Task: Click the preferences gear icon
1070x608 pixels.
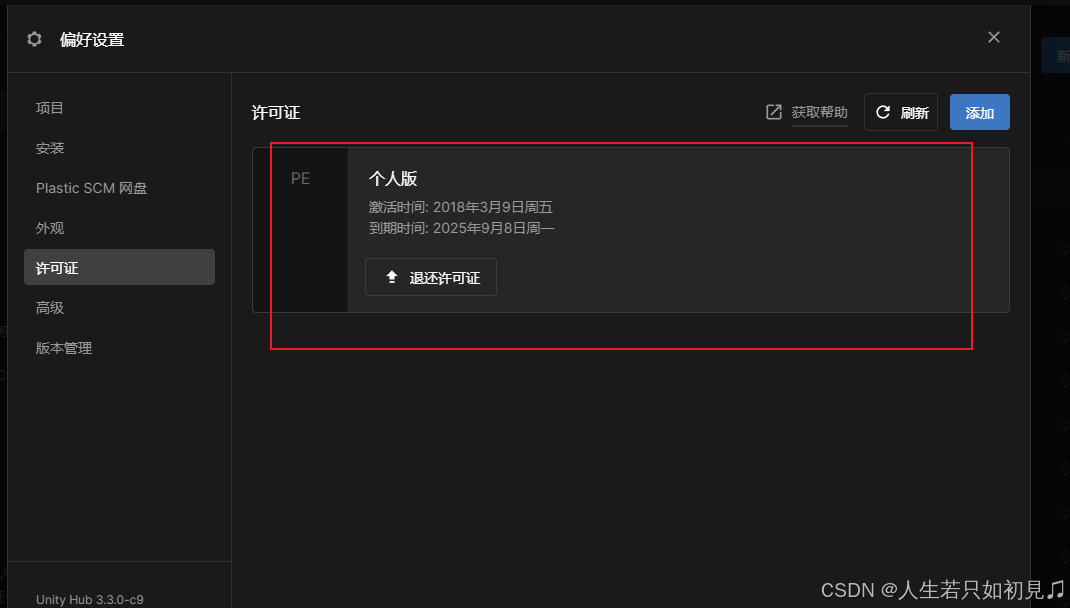Action: pyautogui.click(x=34, y=40)
